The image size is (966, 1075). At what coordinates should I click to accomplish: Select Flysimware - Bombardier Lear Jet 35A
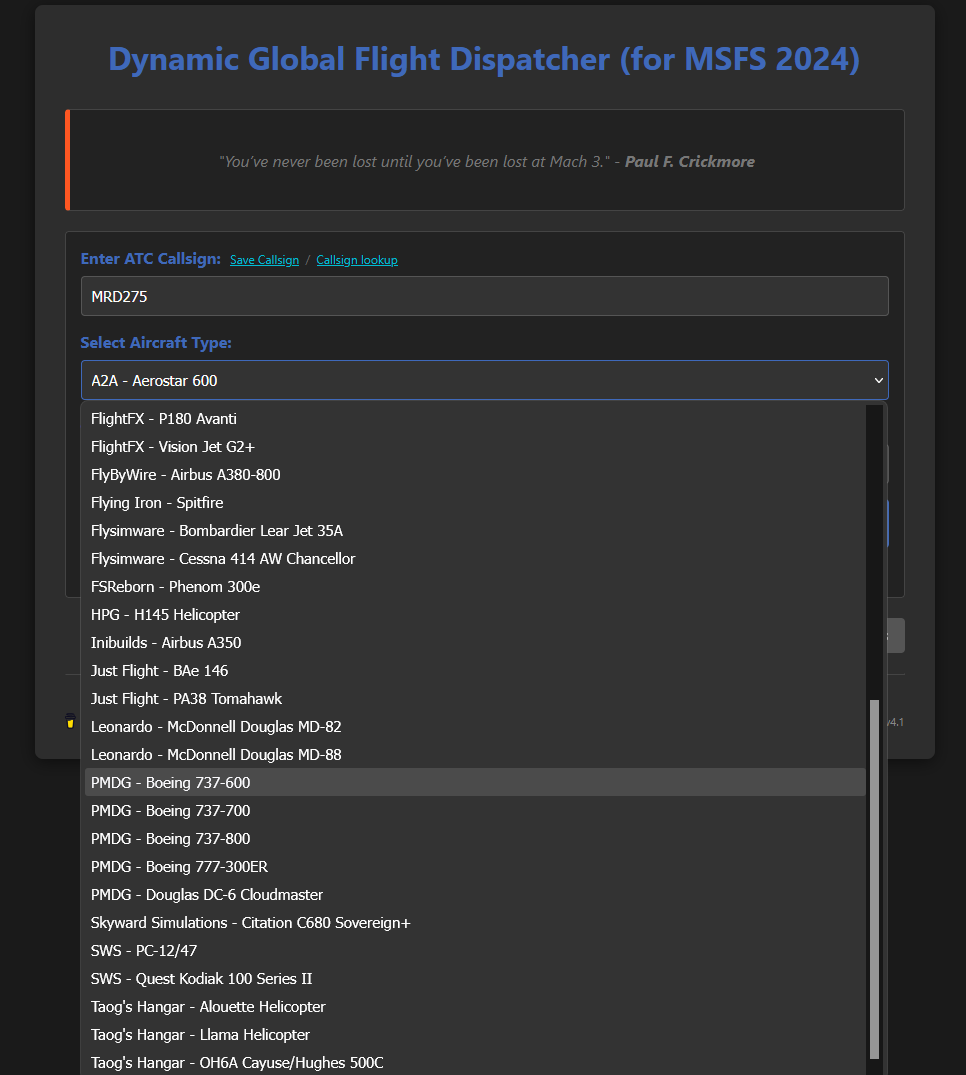tap(475, 531)
